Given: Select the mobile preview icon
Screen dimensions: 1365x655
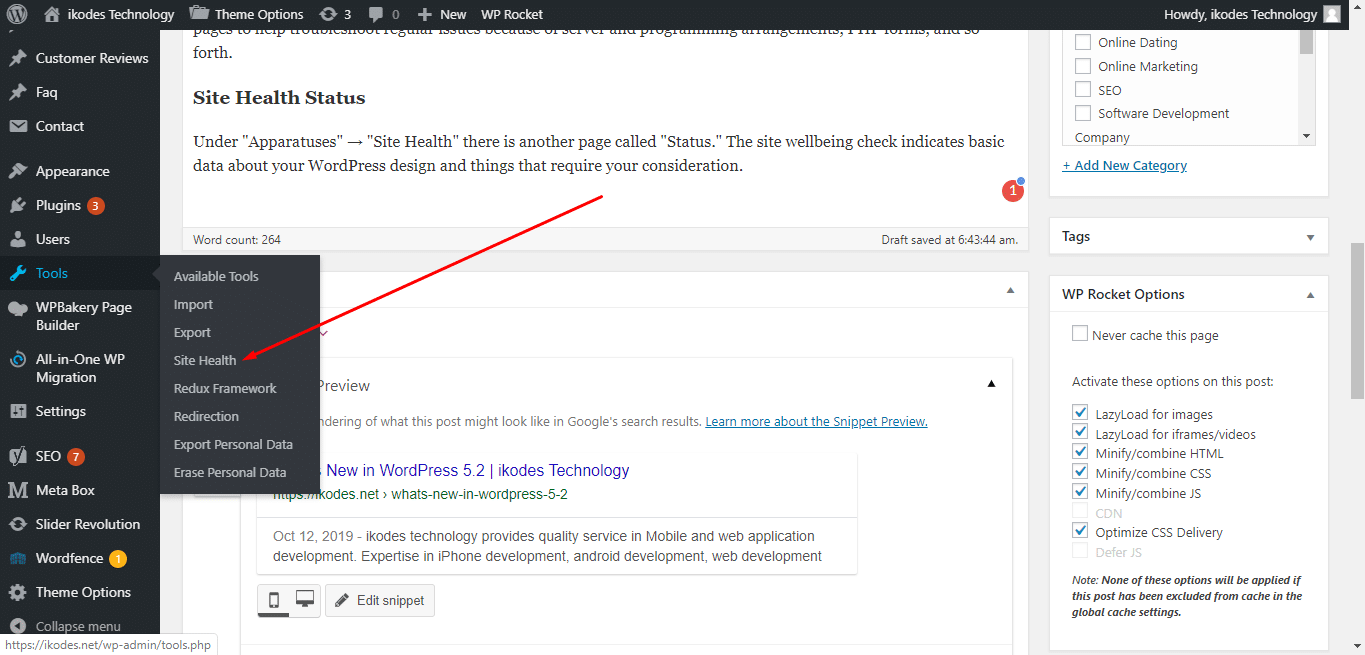Looking at the screenshot, I should [x=273, y=600].
